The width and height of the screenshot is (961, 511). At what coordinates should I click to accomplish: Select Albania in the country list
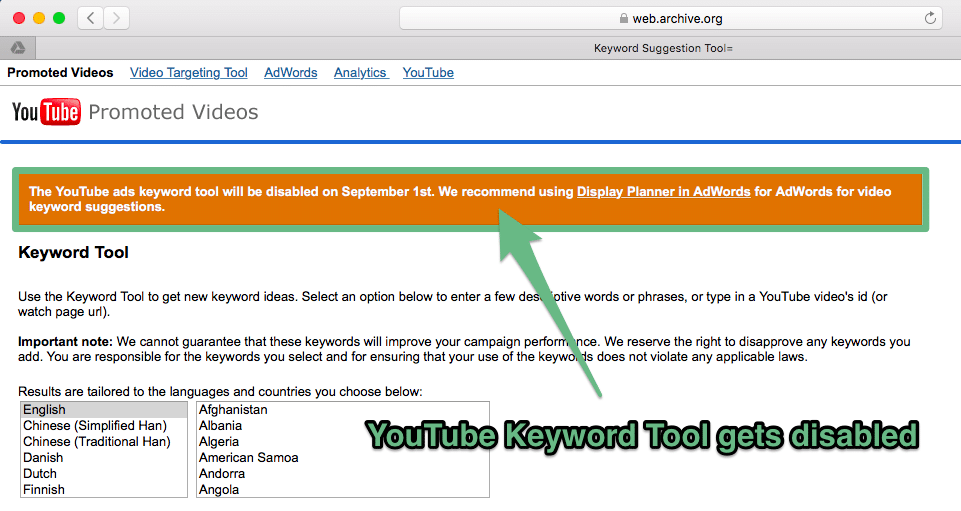tap(343, 425)
